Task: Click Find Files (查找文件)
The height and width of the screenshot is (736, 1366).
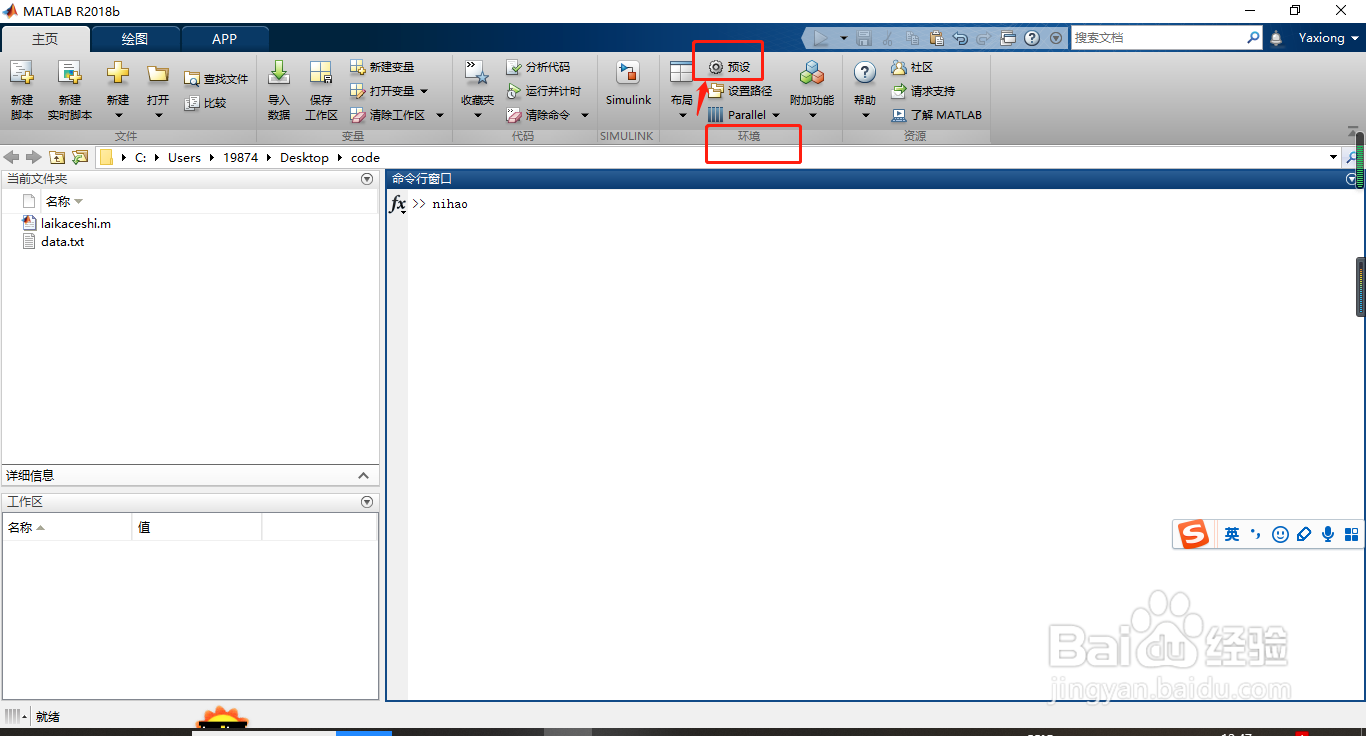Action: pyautogui.click(x=215, y=79)
